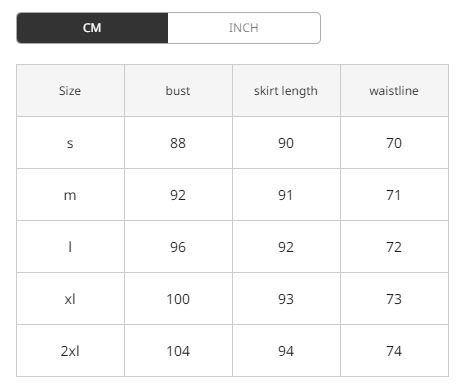Select the size l row label
The image size is (465, 386).
coord(70,247)
